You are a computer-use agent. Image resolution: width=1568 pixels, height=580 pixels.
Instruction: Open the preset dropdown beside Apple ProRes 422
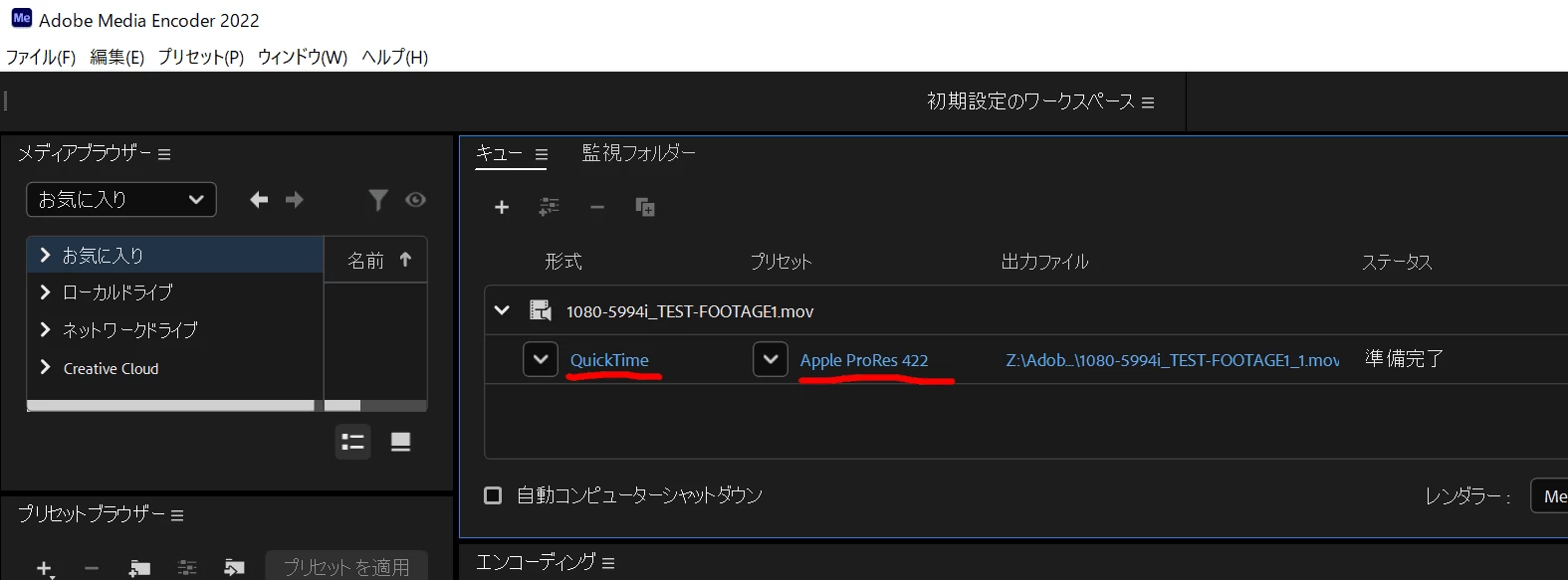pyautogui.click(x=771, y=359)
